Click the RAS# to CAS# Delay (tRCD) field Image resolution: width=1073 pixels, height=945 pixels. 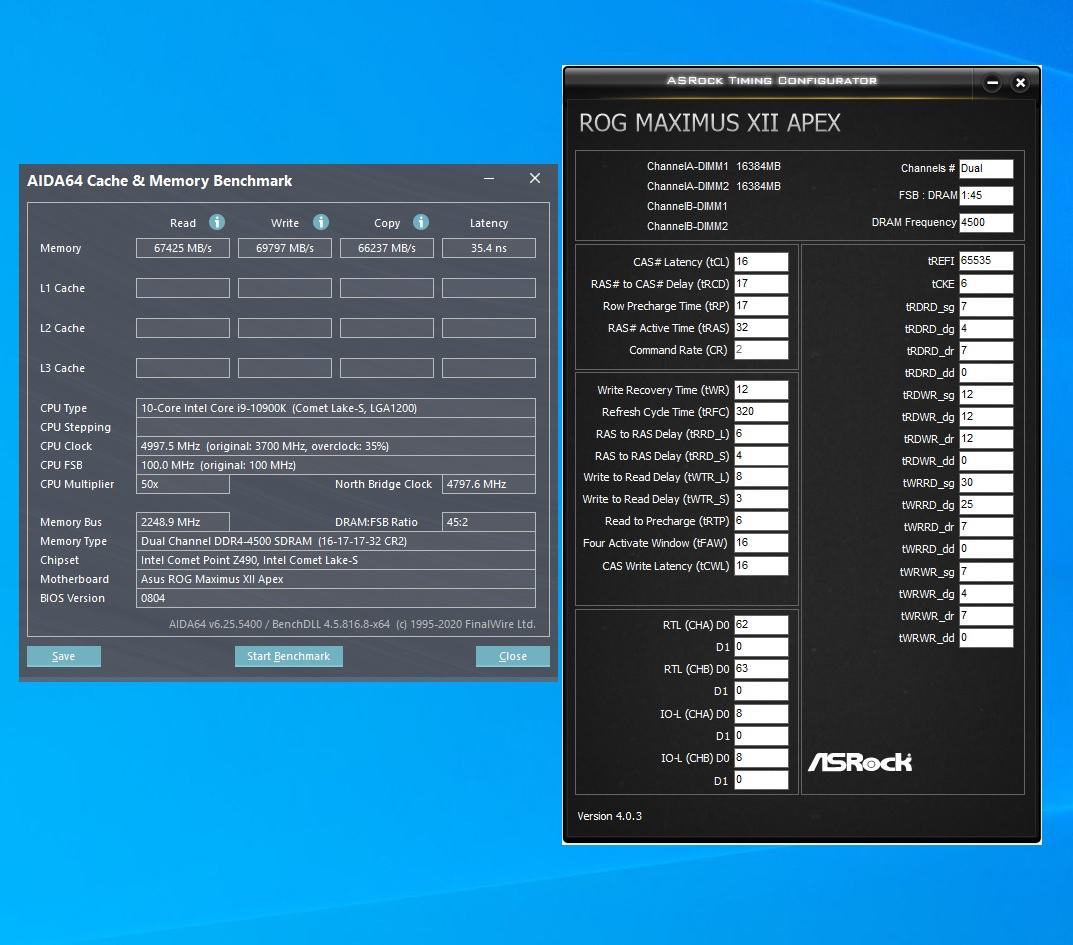761,284
